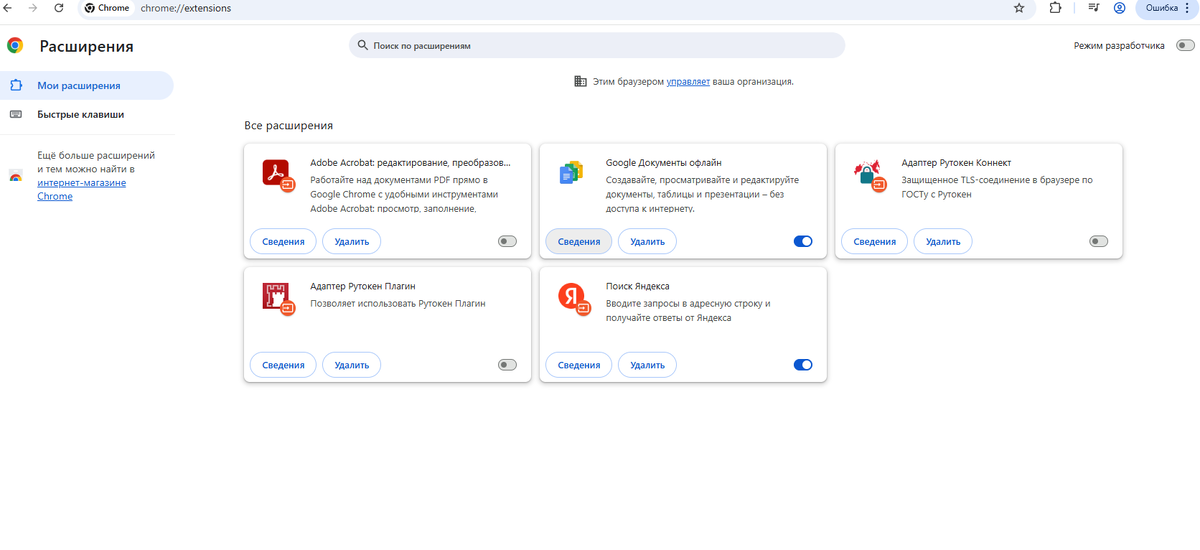Click the Adobe Acrobat extension icon
This screenshot has height=550, width=1200.
click(x=277, y=174)
